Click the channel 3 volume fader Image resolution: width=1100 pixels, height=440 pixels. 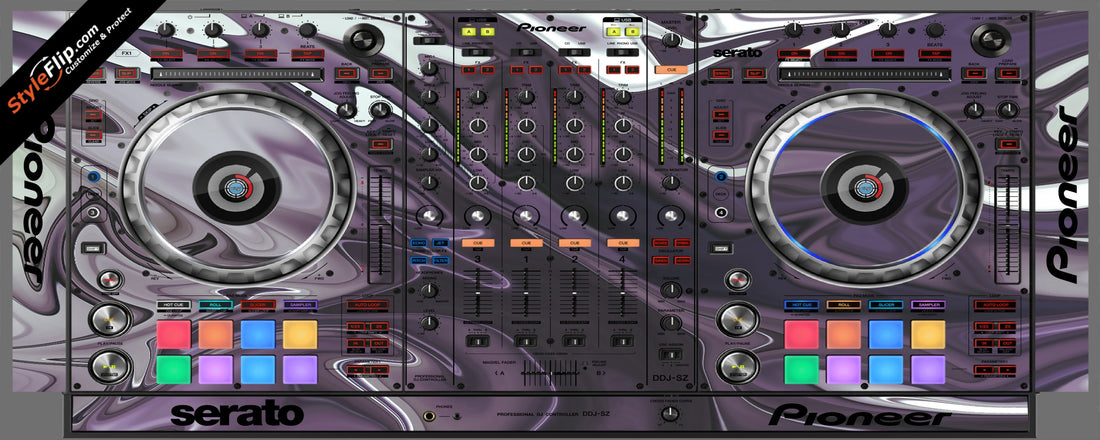pyautogui.click(x=477, y=292)
